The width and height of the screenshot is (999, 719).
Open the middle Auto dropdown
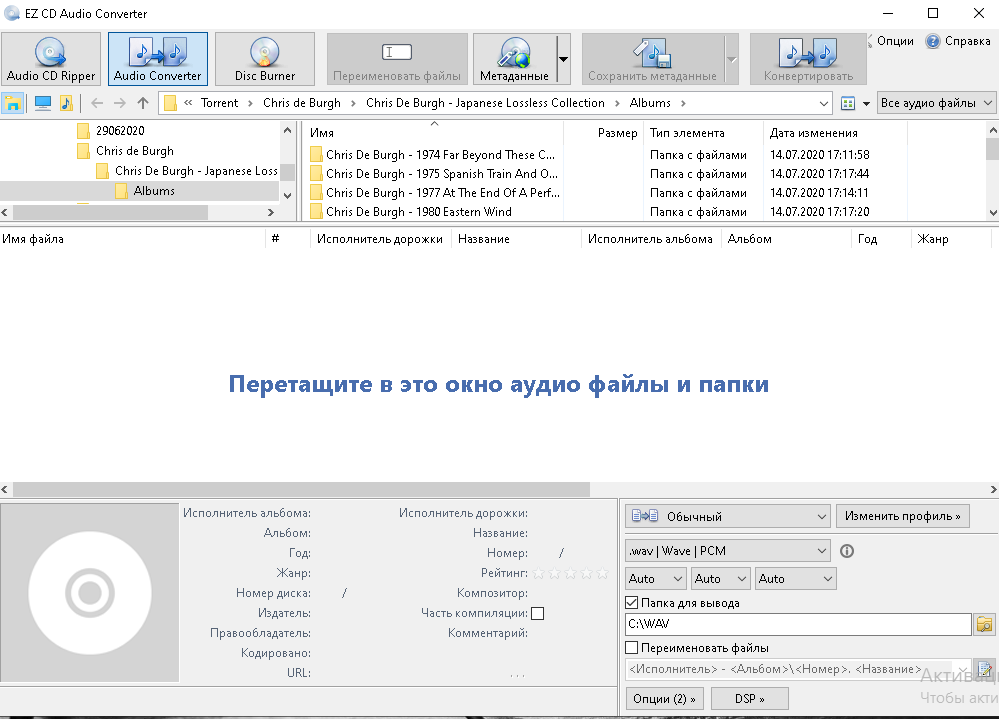pyautogui.click(x=720, y=578)
